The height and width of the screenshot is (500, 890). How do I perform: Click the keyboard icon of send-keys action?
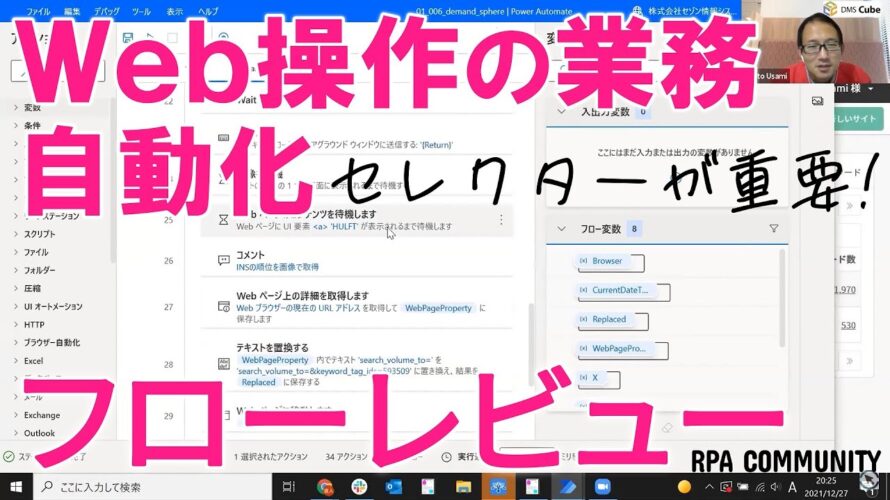224,137
